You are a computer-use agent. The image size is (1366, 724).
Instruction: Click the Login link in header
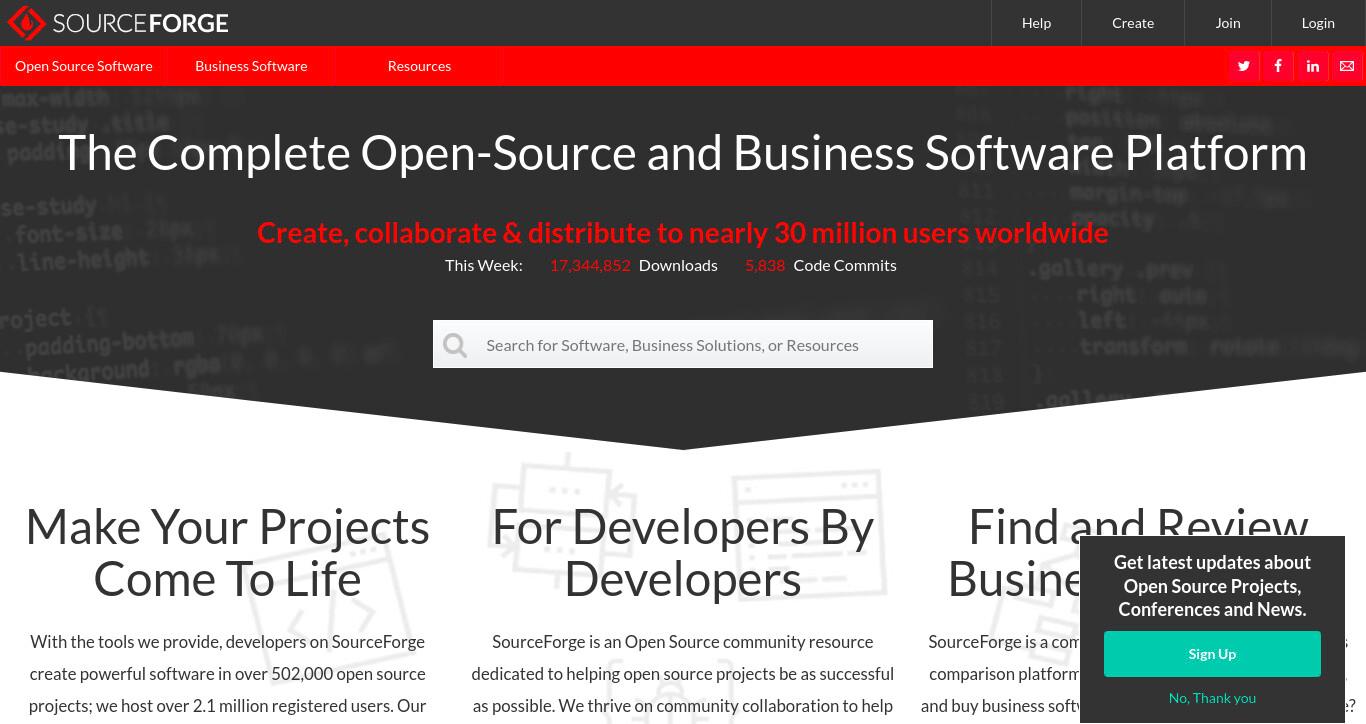(1318, 23)
